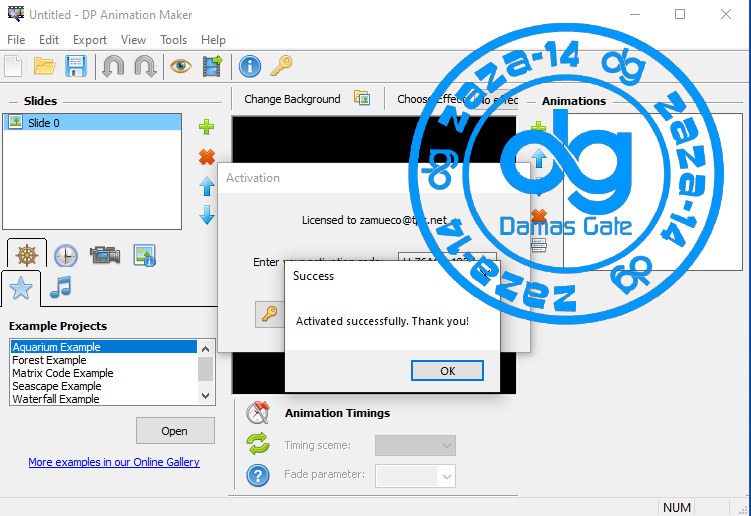Click the Export film strip icon
Screen dimensions: 751x516
click(x=213, y=66)
